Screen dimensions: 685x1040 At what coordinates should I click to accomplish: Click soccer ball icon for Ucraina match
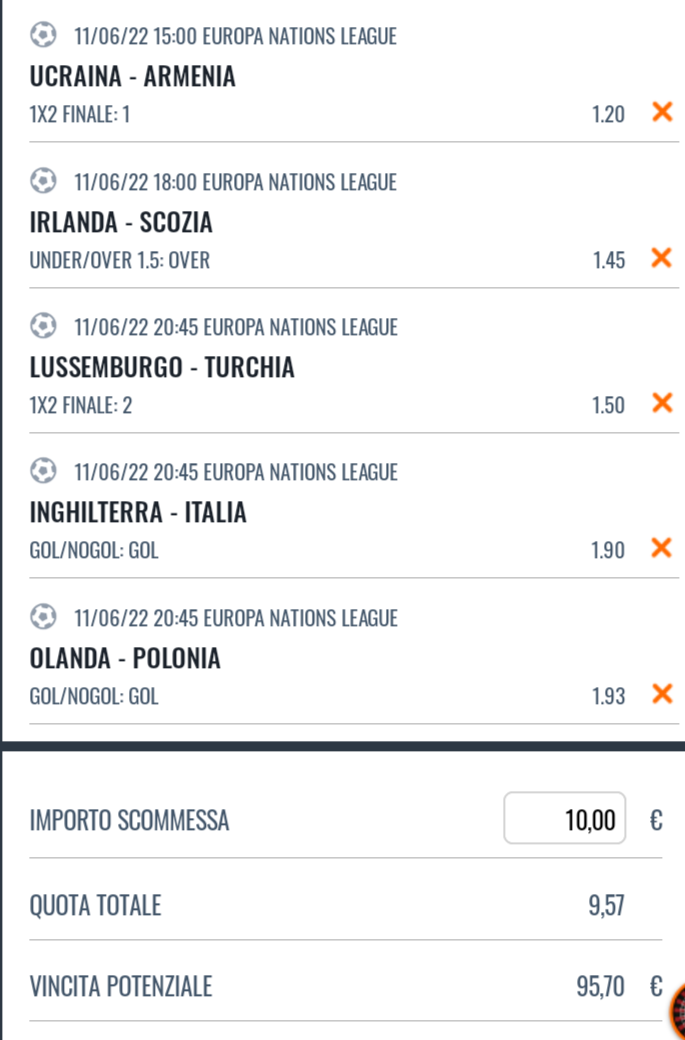coord(43,36)
